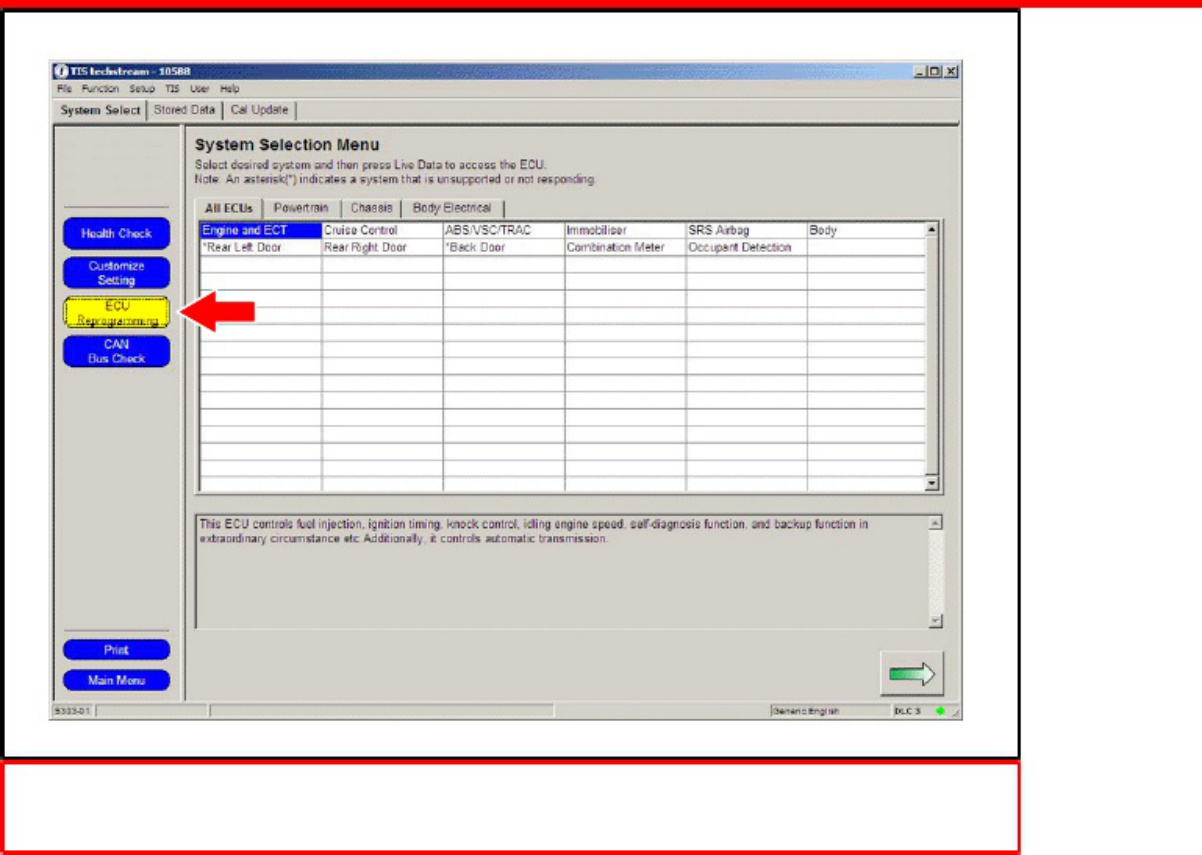Select the *Rear Left Door cell
This screenshot has width=1202, height=855.
(261, 248)
